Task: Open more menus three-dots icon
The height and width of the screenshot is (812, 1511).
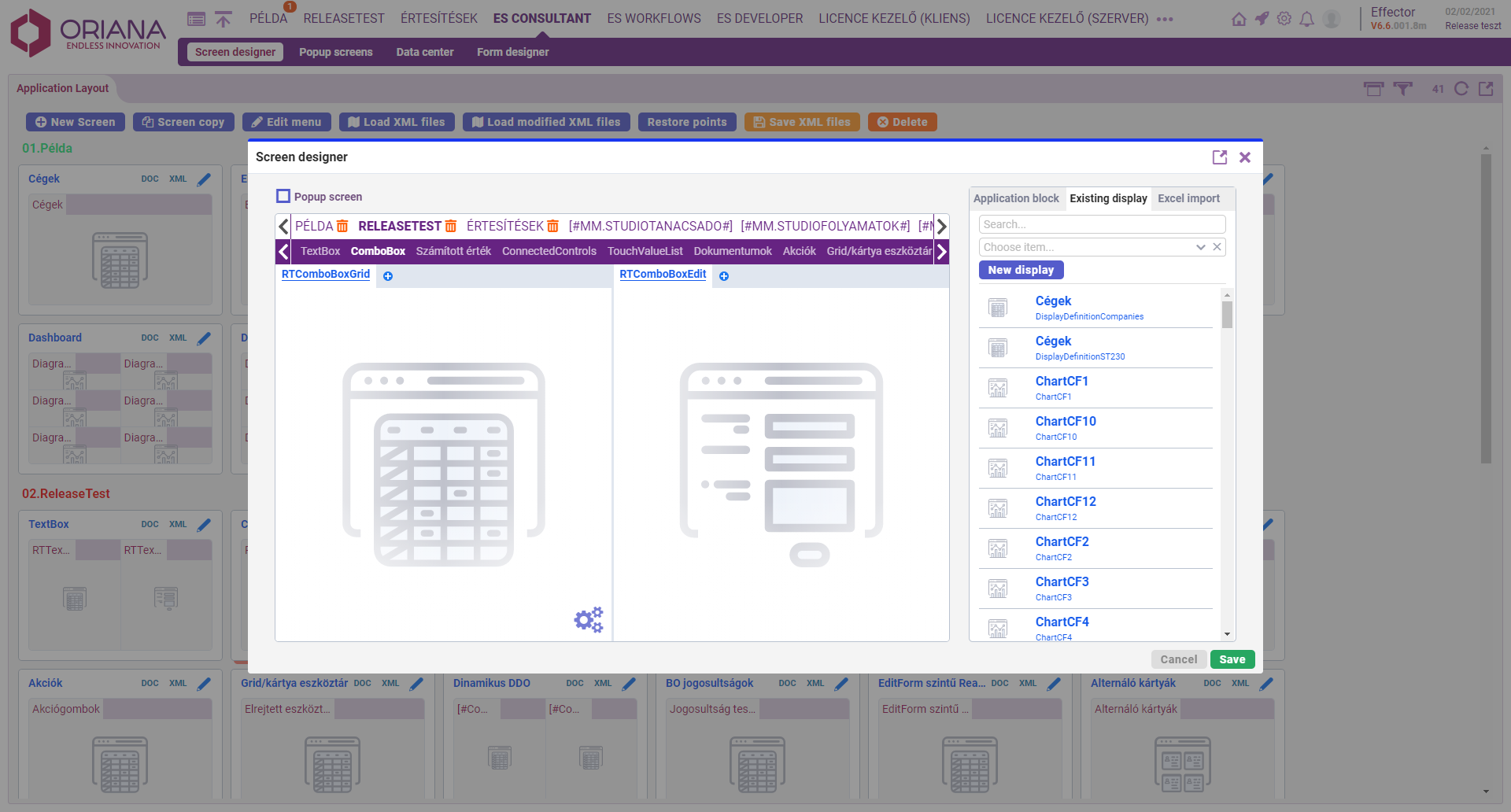Action: tap(1166, 19)
